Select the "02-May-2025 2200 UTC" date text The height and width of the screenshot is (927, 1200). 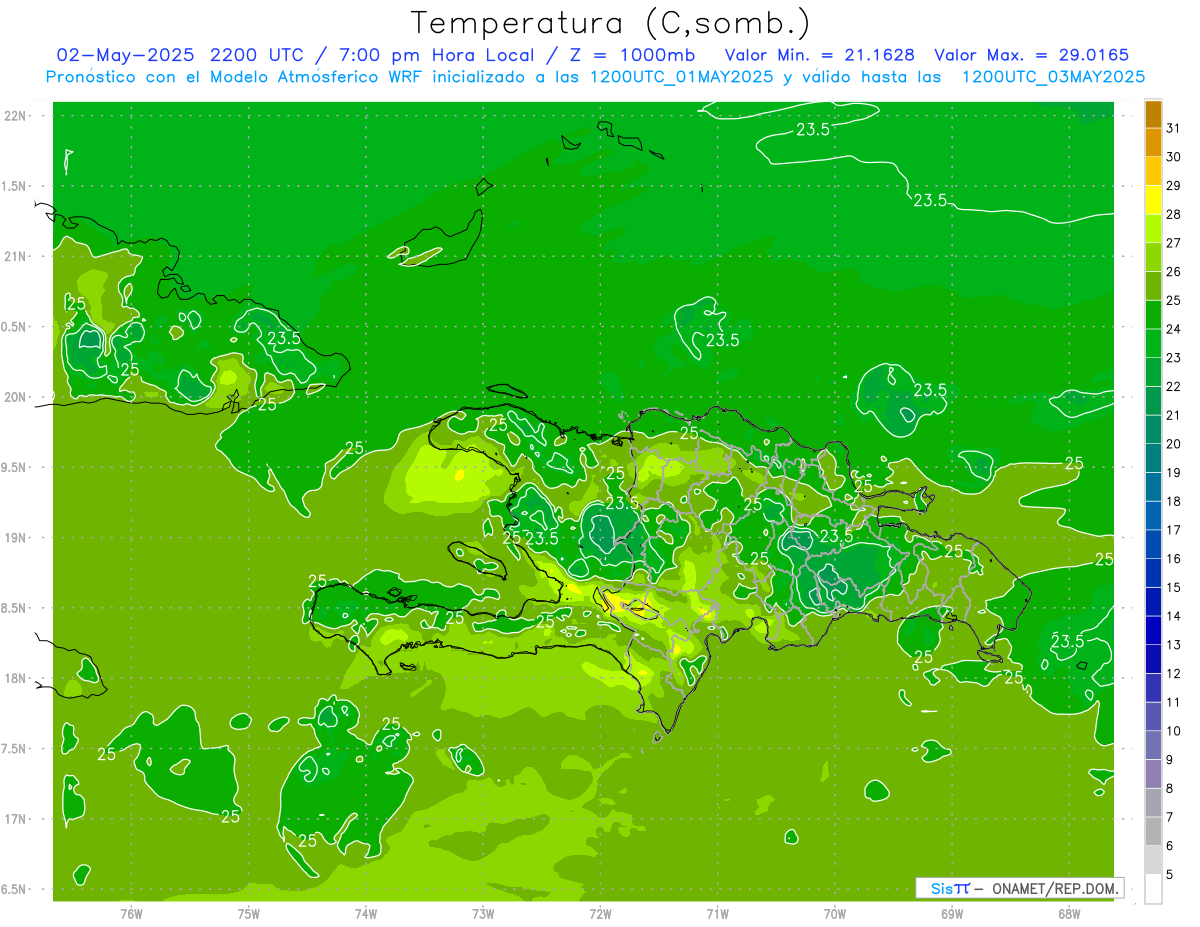[x=179, y=55]
